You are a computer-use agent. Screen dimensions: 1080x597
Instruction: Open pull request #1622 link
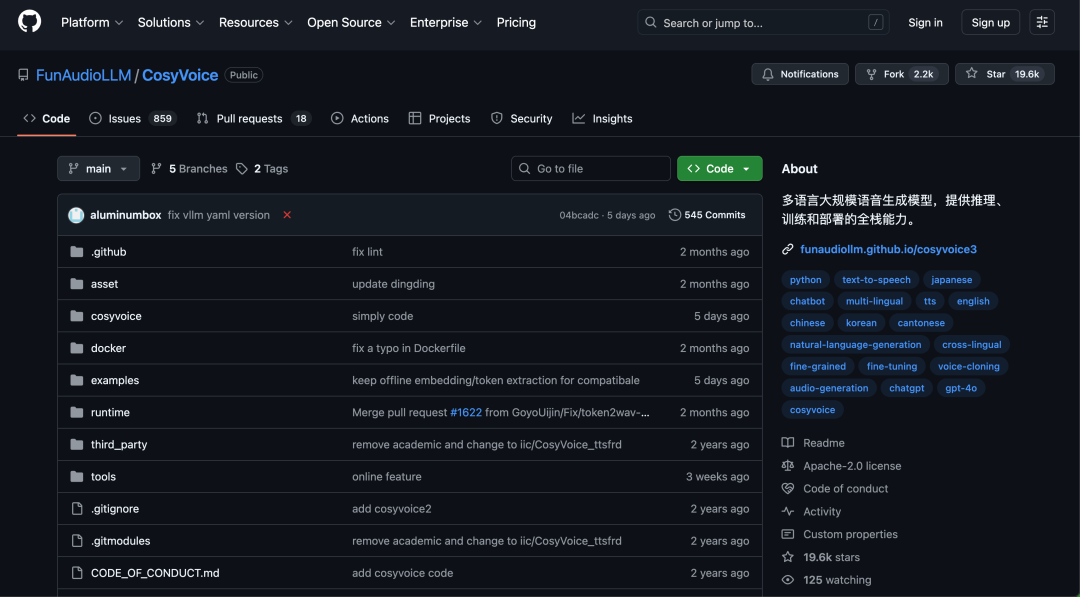point(466,412)
